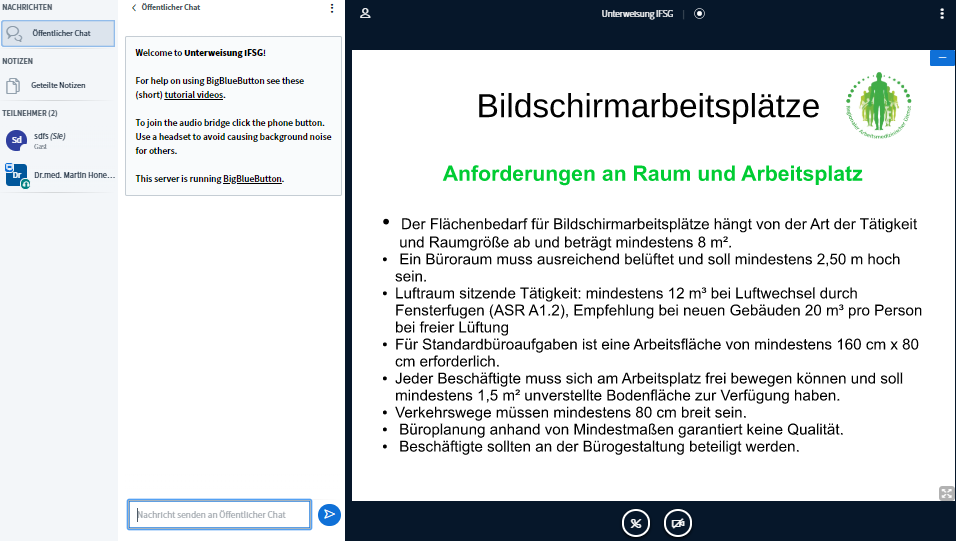Click the Dr.med. Martin presenter avatar
The height and width of the screenshot is (541, 956).
pyautogui.click(x=17, y=176)
